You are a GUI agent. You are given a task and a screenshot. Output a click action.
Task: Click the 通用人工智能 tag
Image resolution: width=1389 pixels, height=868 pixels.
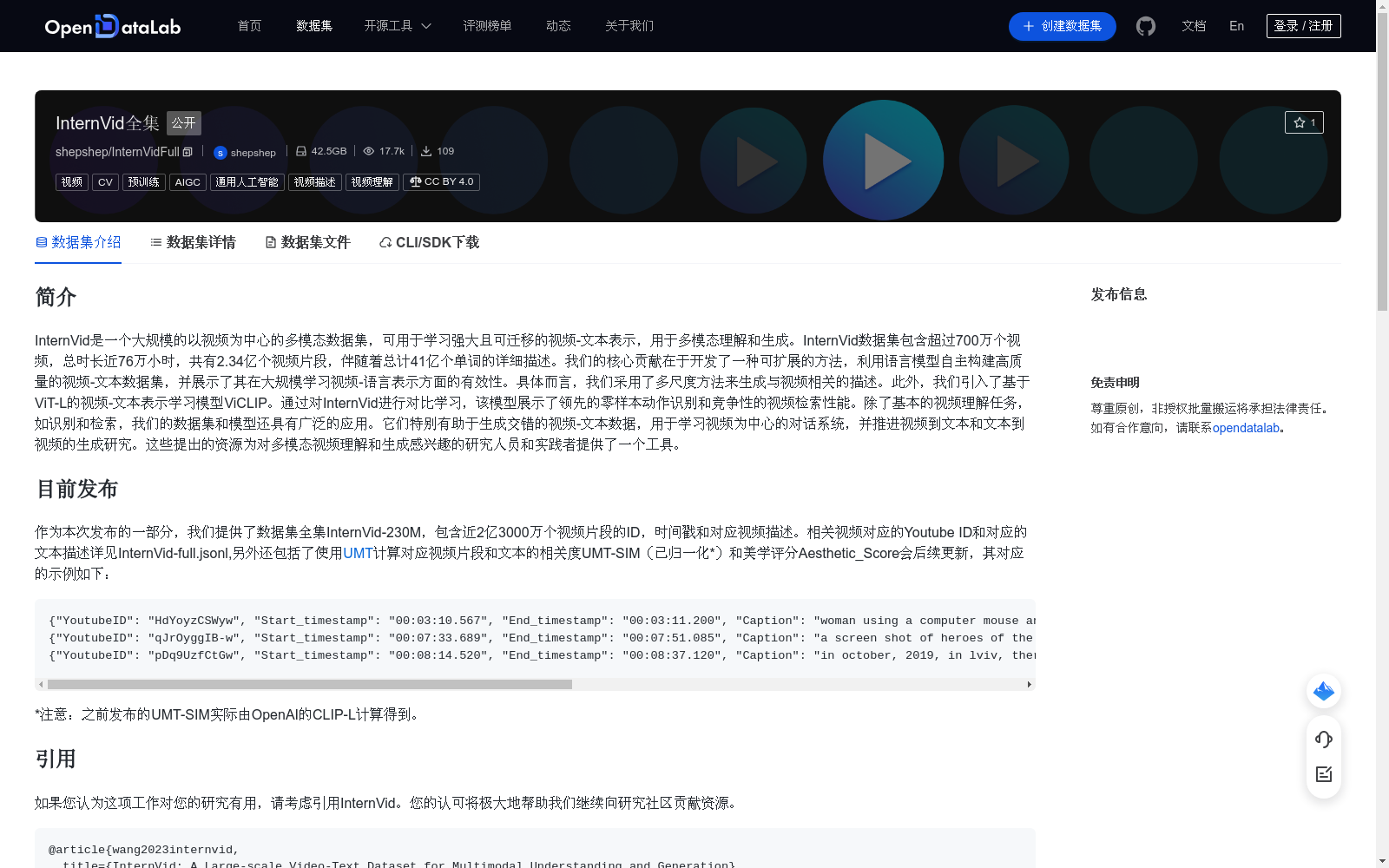(247, 182)
